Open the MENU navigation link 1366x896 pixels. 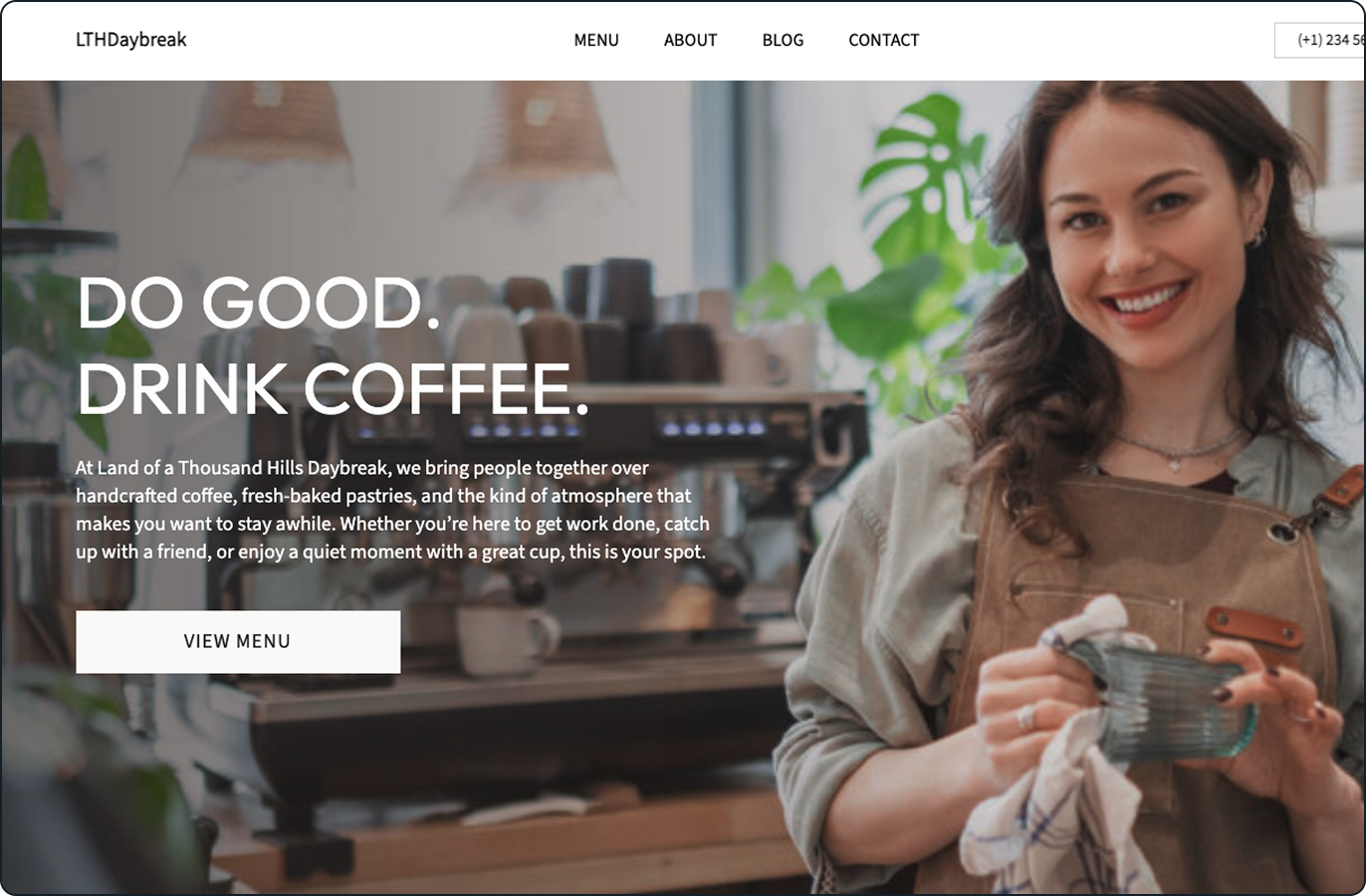click(596, 40)
